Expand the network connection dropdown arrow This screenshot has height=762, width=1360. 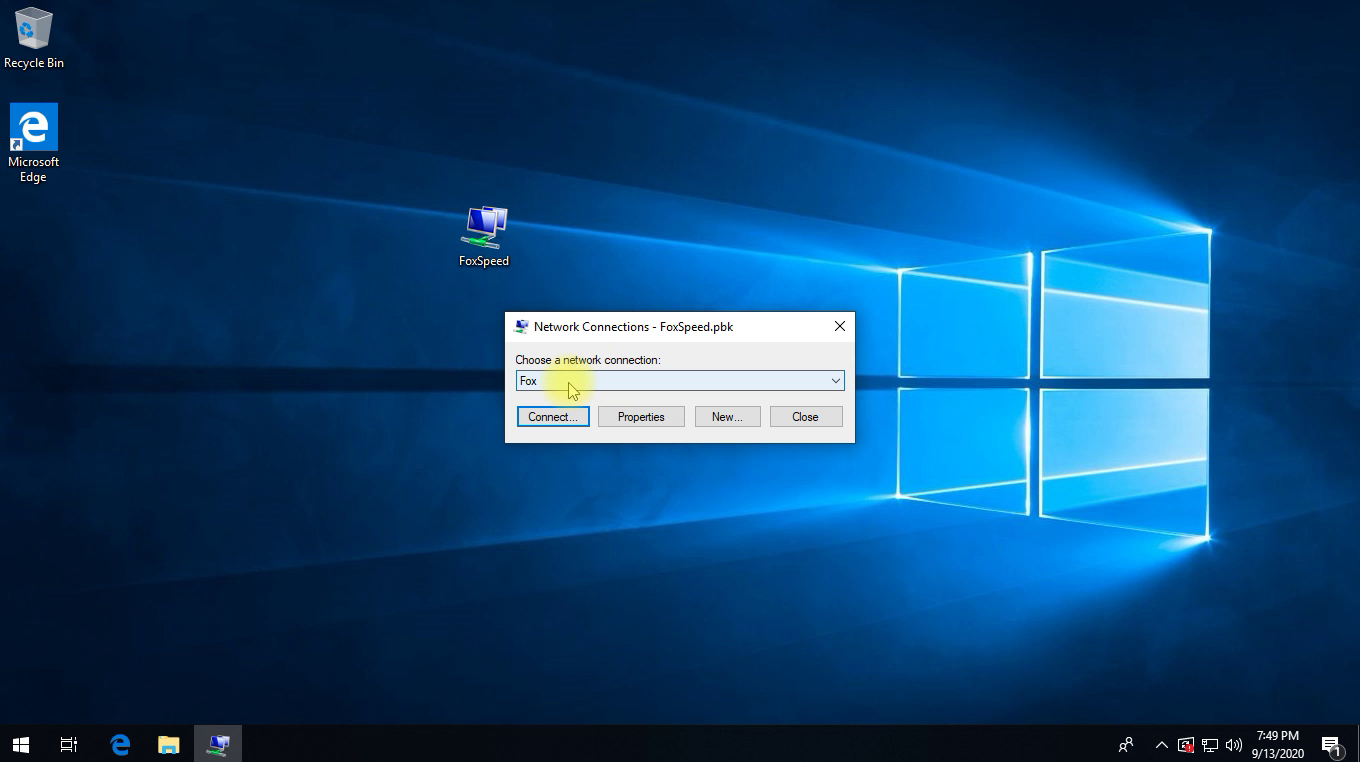tap(835, 381)
